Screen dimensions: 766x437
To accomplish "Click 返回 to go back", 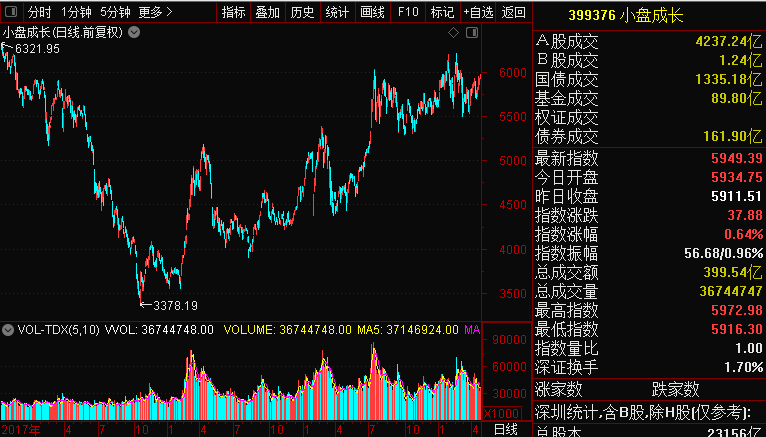I will (514, 13).
